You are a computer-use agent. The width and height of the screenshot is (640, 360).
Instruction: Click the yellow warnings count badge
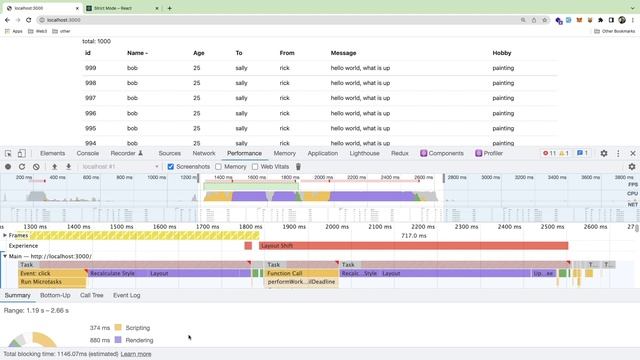[x=564, y=153]
